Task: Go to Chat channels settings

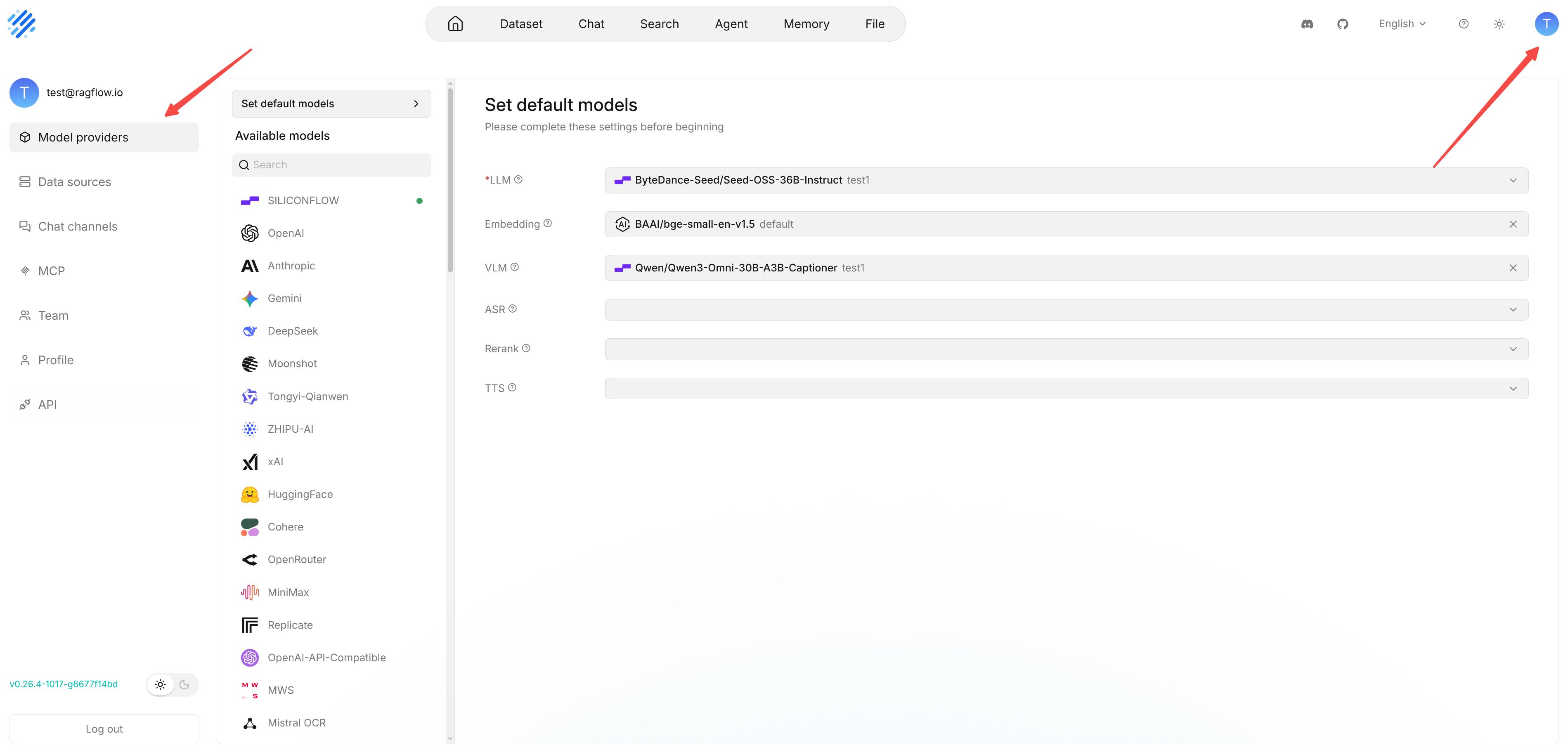Action: [x=104, y=226]
